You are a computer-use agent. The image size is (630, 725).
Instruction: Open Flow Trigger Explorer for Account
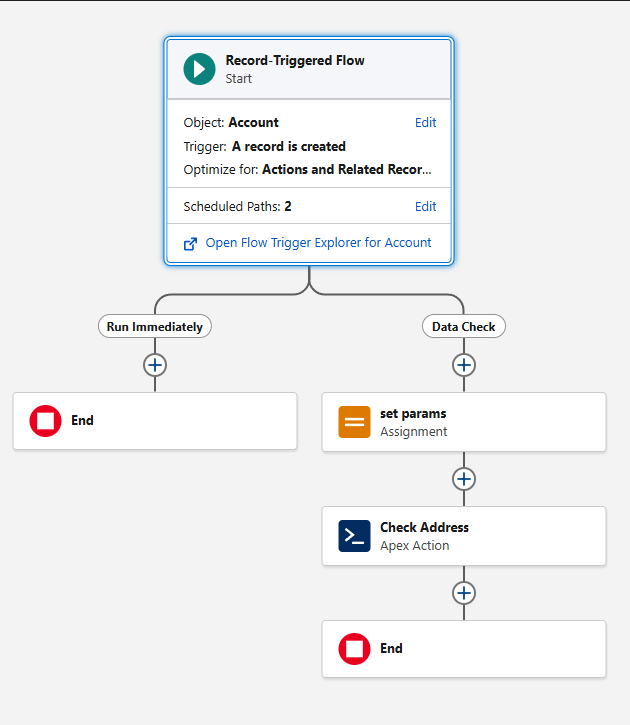(318, 243)
